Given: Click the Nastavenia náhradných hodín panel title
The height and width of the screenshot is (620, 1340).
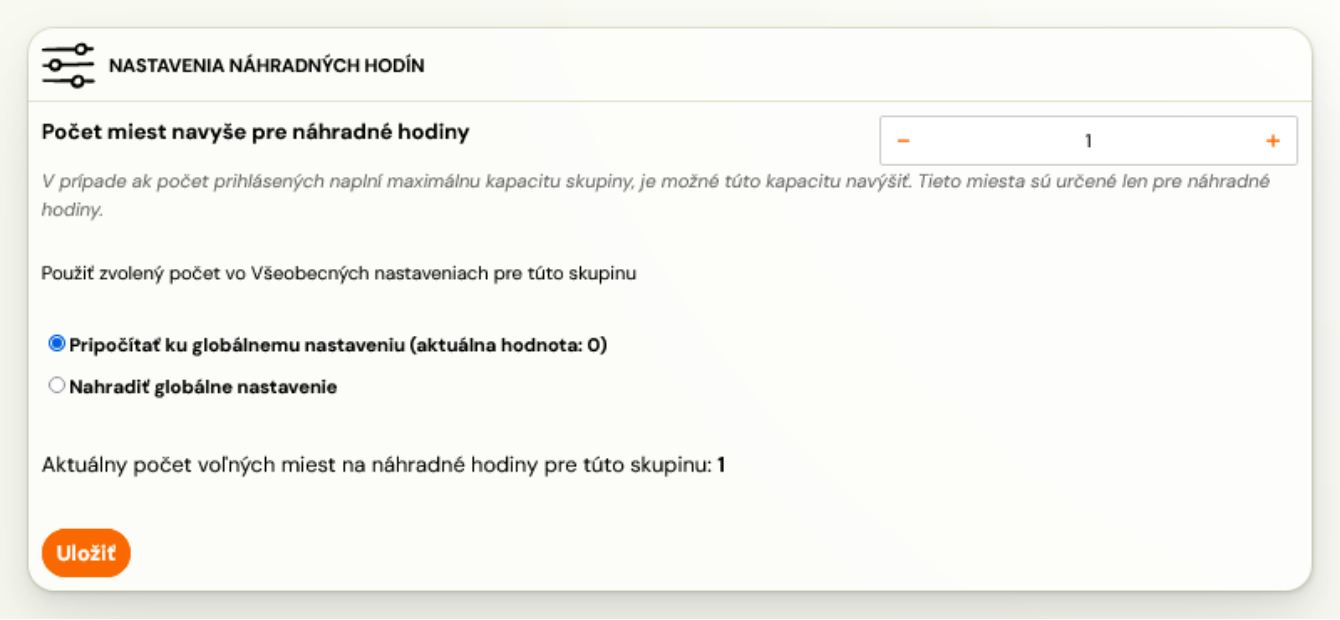Looking at the screenshot, I should (267, 66).
